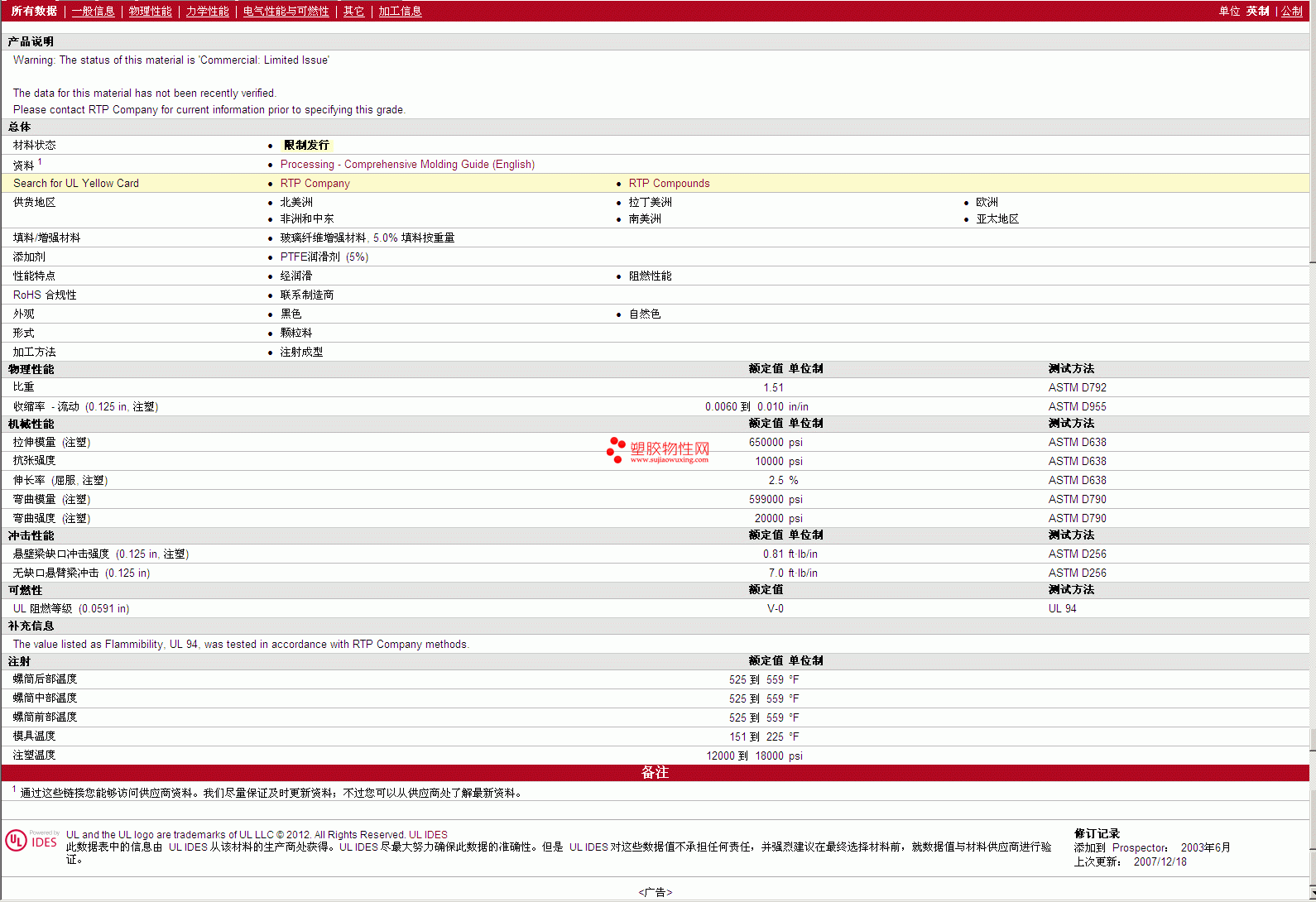
Task: Switch units to 公制
Action: 1291,11
